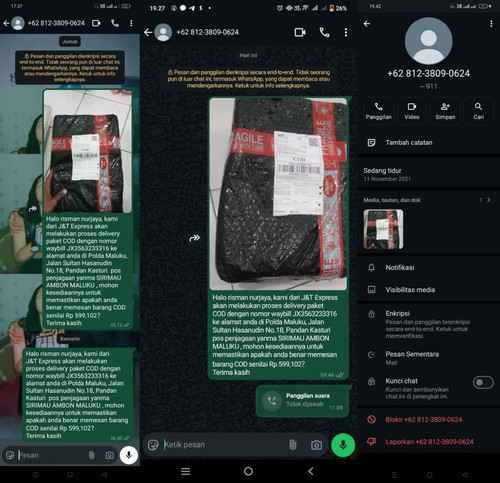Open three-dot menu in middle chat header
The width and height of the screenshot is (500, 483).
coord(346,32)
